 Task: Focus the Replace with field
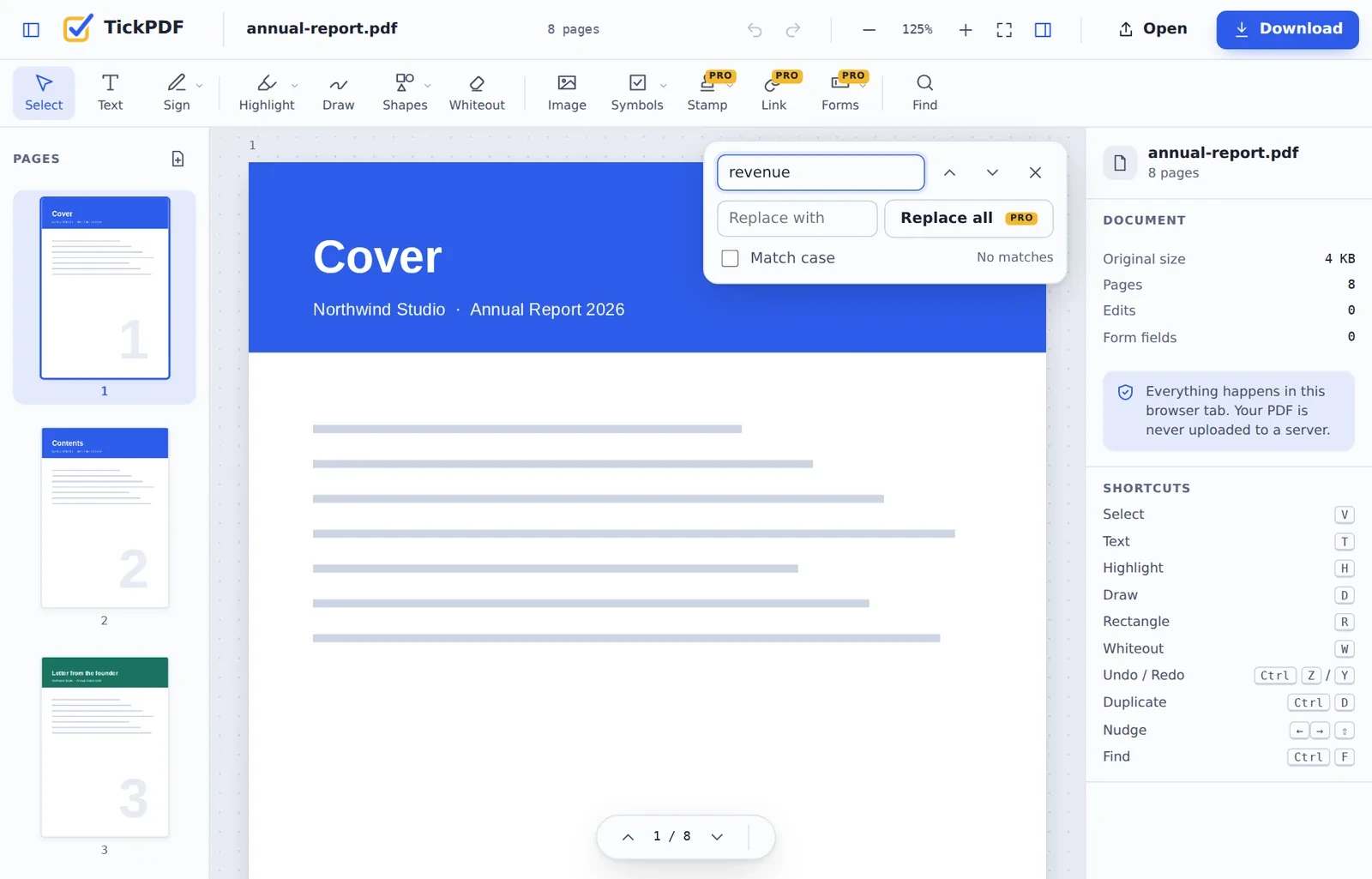point(797,219)
